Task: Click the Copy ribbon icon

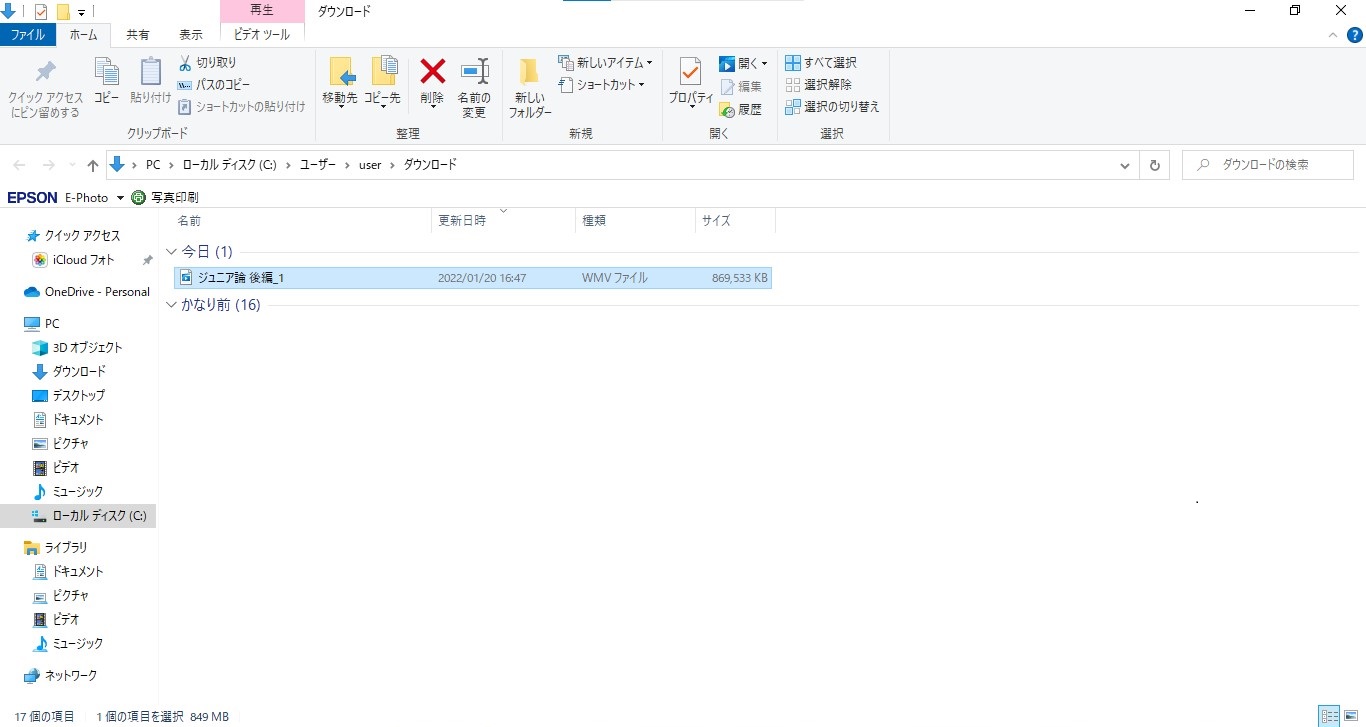Action: pos(106,81)
